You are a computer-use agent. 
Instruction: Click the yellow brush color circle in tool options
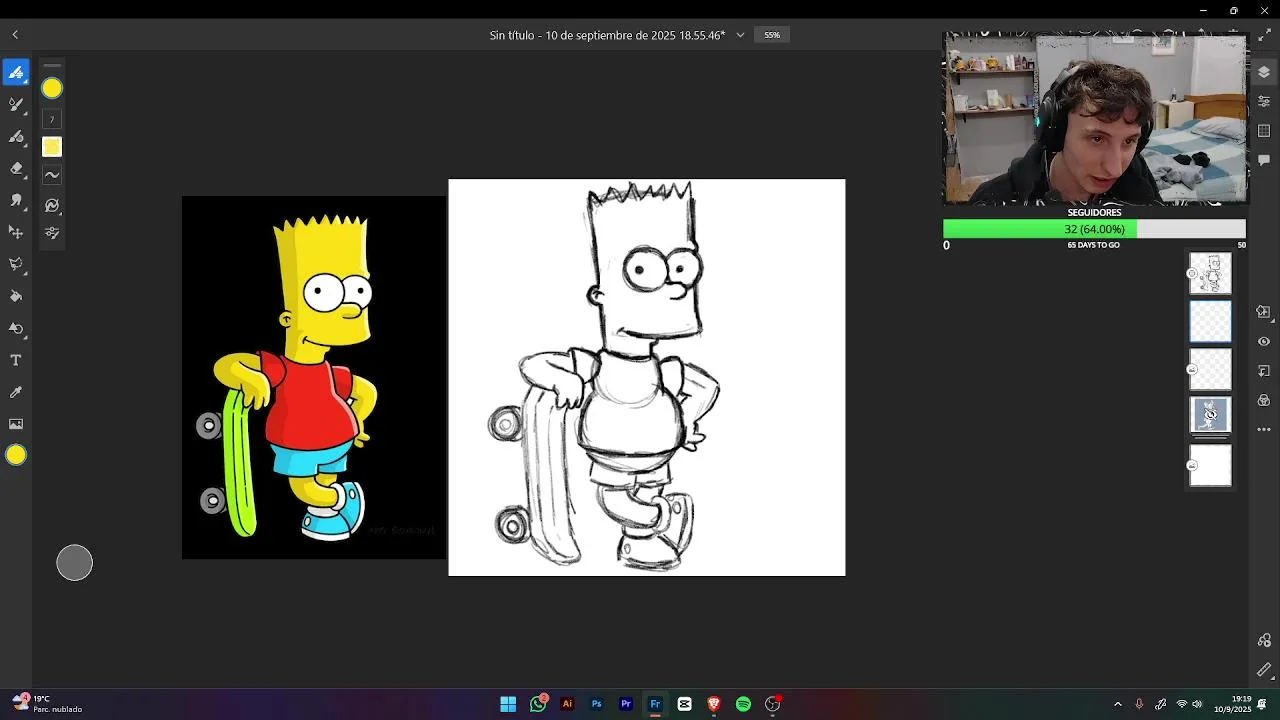pyautogui.click(x=52, y=88)
